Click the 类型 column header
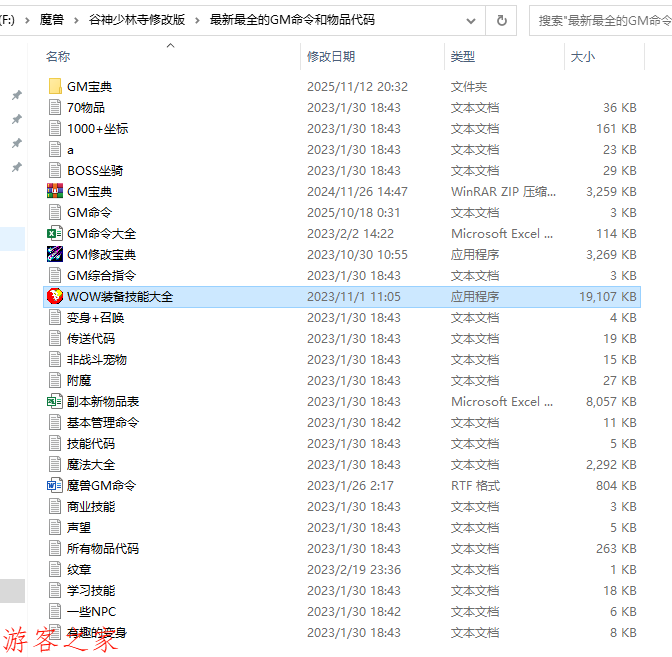The width and height of the screenshot is (672, 657). tap(463, 57)
